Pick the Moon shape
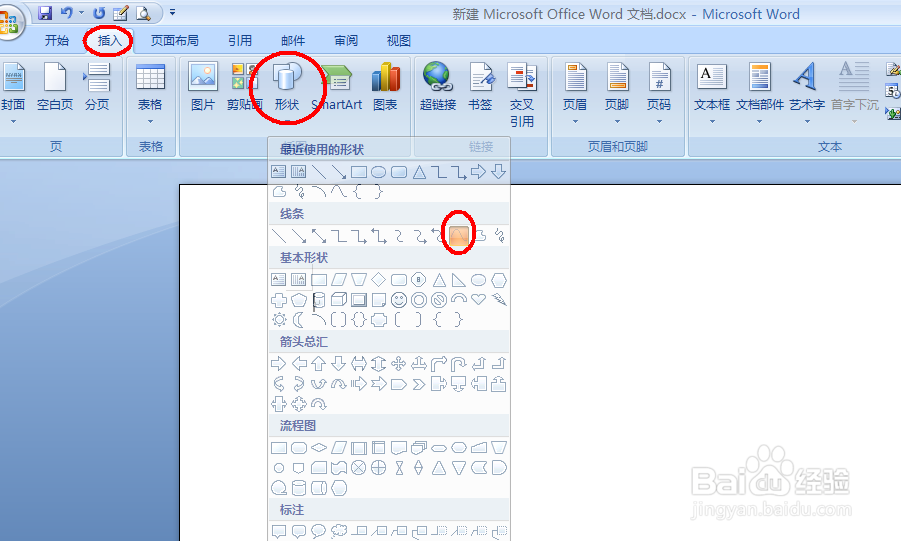 [298, 320]
